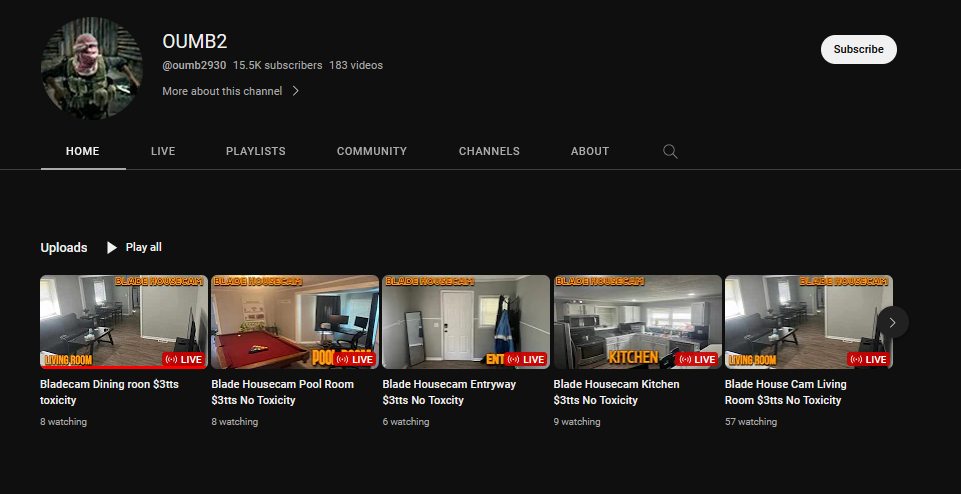Click LIVE badge on Entryway thumbnail
The width and height of the screenshot is (961, 494).
point(526,359)
